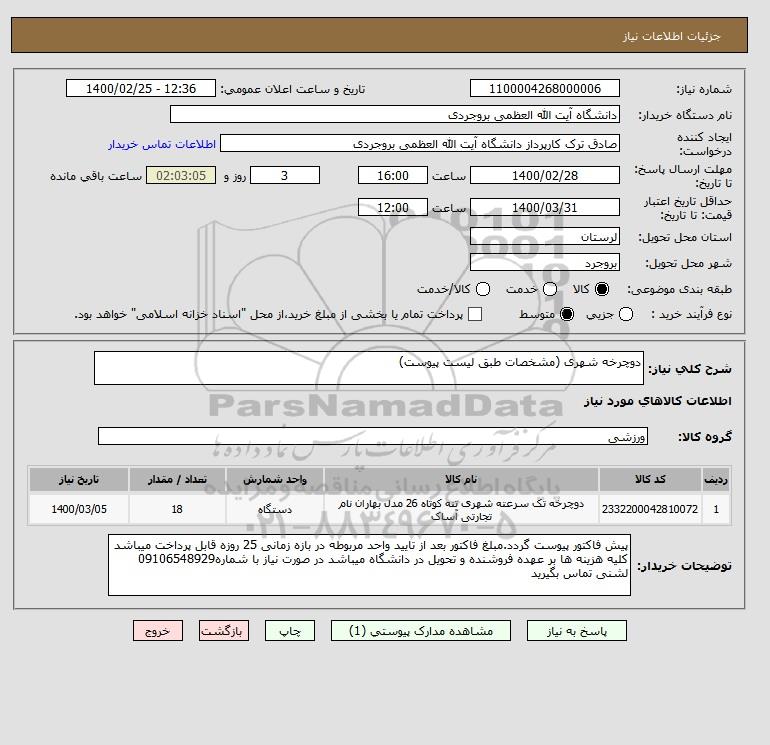The height and width of the screenshot is (745, 770).
Task: Click the اطلاعات کالاهای مورد نیاز heading
Action: (658, 401)
